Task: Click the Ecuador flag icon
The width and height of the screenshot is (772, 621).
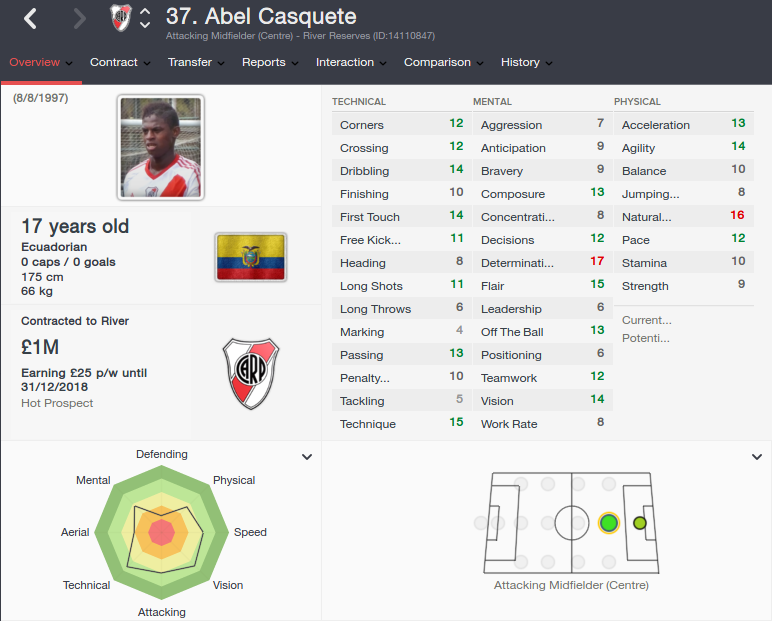Action: [251, 257]
